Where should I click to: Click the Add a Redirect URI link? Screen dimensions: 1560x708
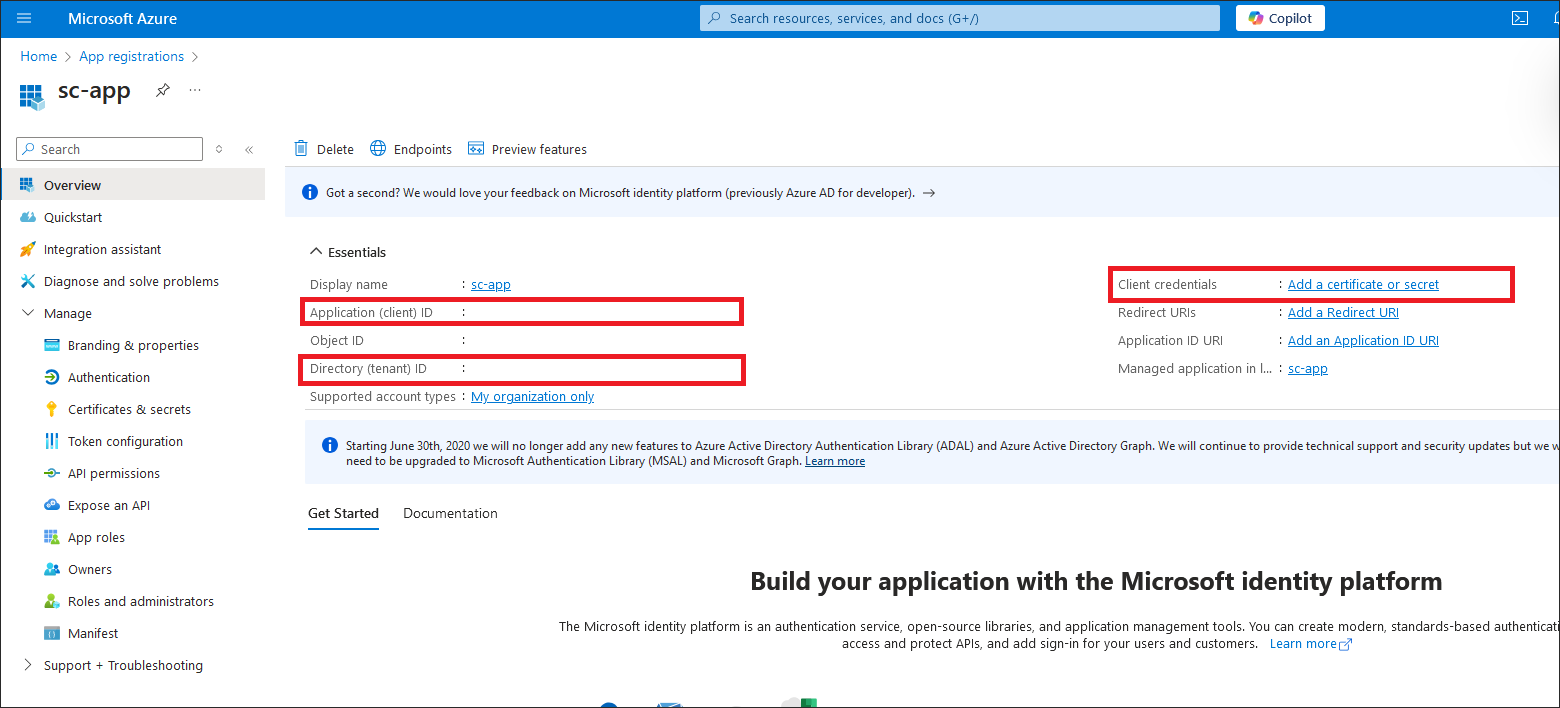(x=1343, y=313)
